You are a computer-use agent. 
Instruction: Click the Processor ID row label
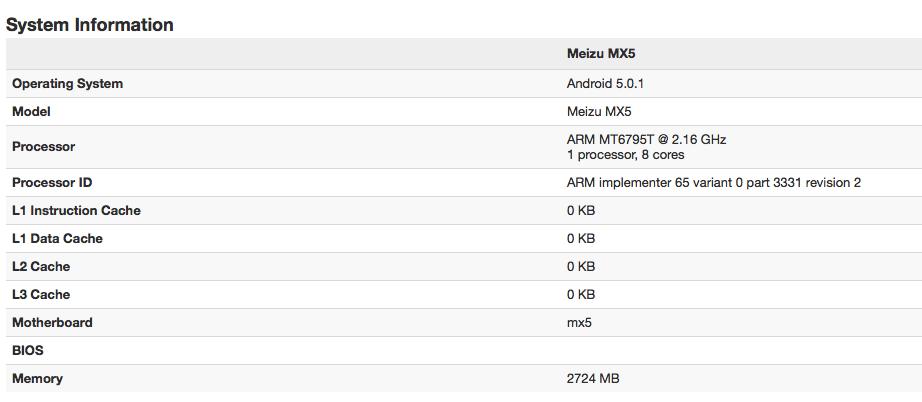(52, 183)
